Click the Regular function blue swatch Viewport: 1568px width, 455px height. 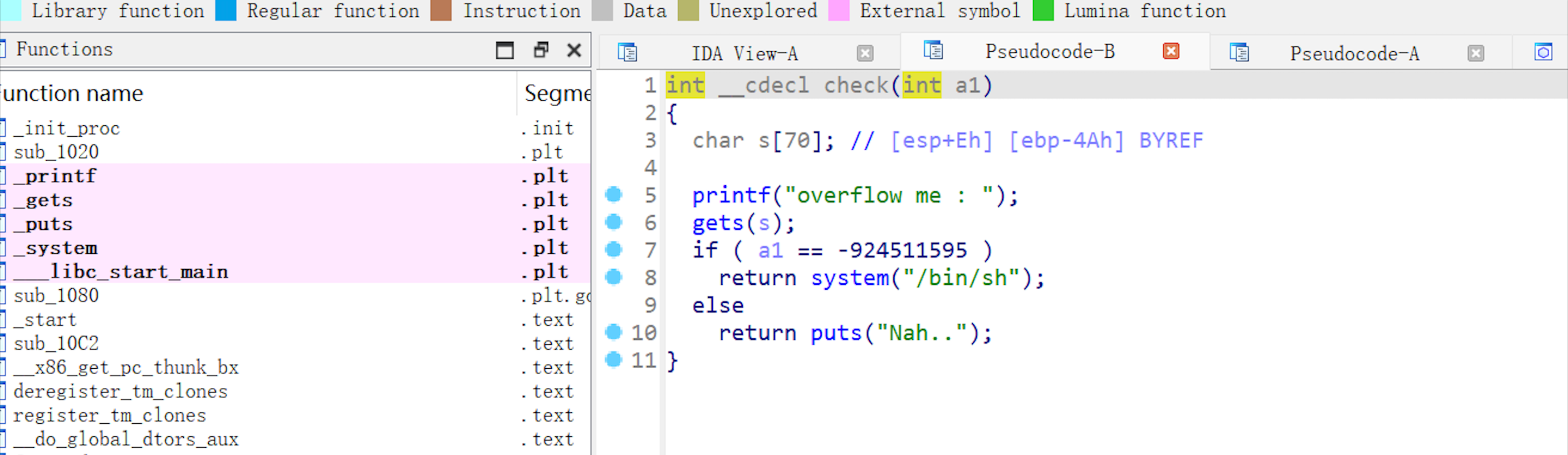click(226, 10)
